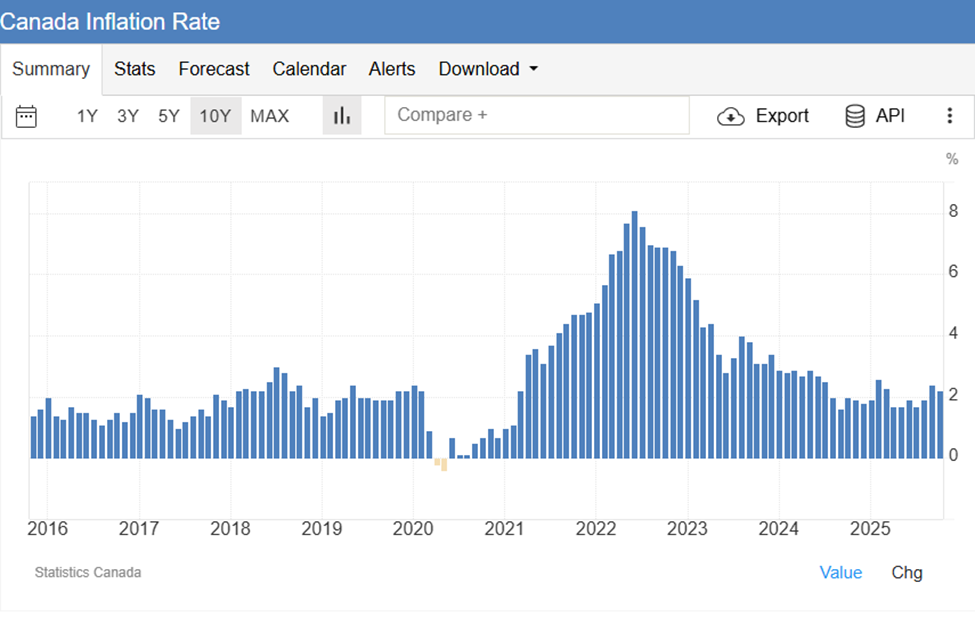The height and width of the screenshot is (624, 975).
Task: Set chart range to 1Y
Action: [x=87, y=116]
